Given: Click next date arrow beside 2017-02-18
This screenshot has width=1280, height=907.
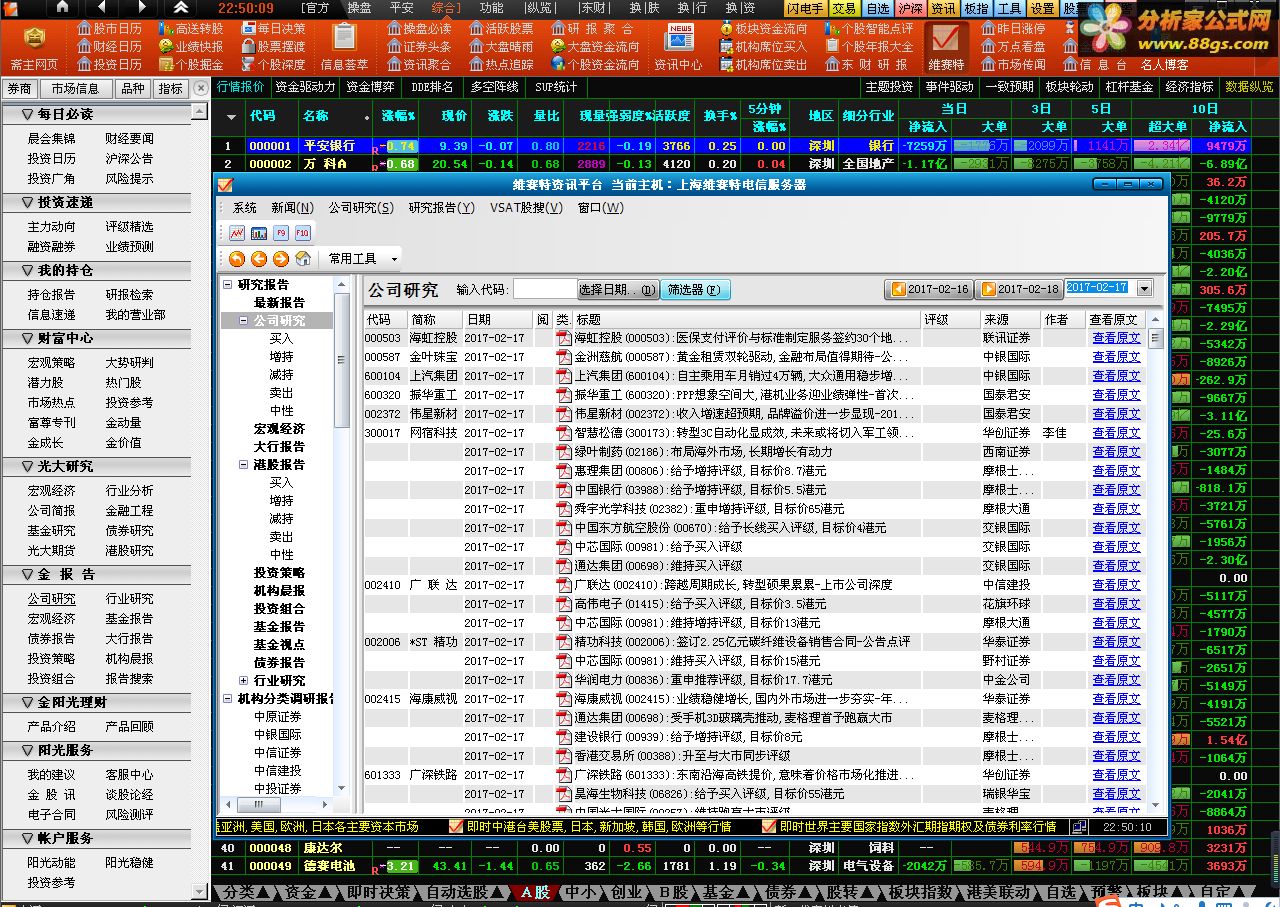Looking at the screenshot, I should point(988,289).
